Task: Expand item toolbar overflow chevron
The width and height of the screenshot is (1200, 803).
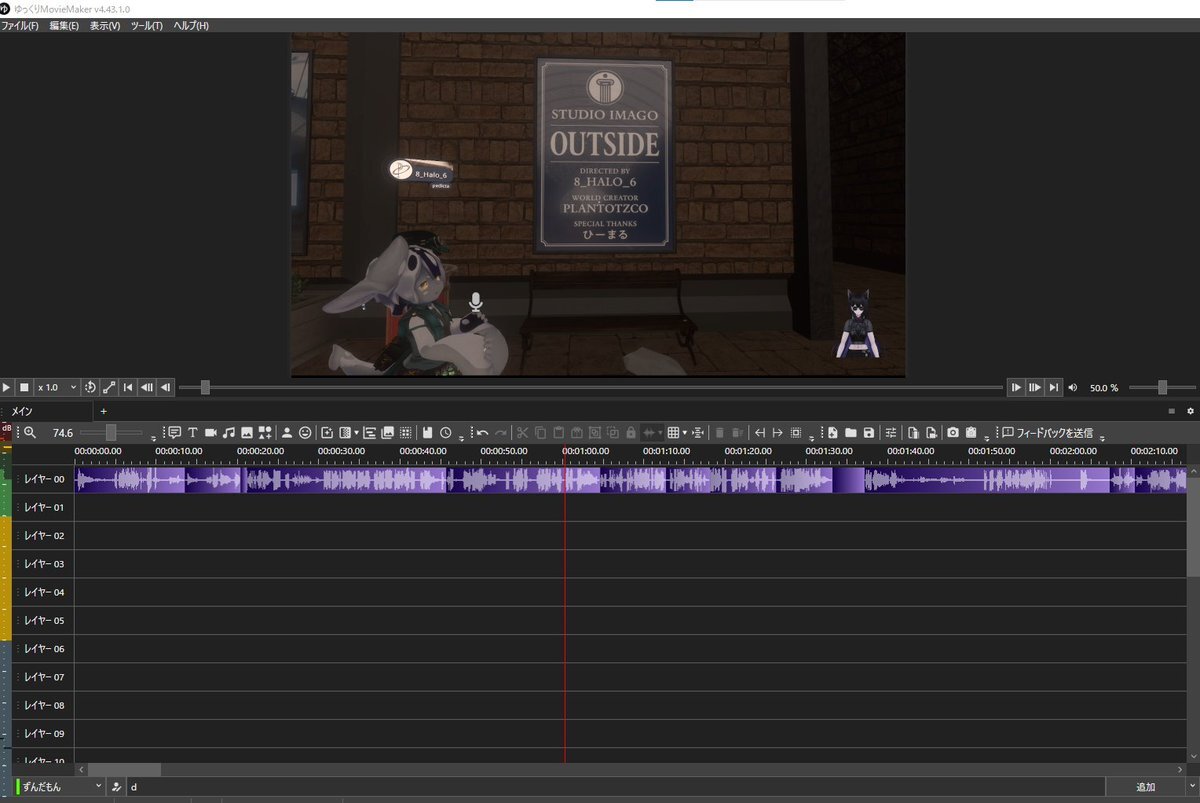Action: [461, 437]
